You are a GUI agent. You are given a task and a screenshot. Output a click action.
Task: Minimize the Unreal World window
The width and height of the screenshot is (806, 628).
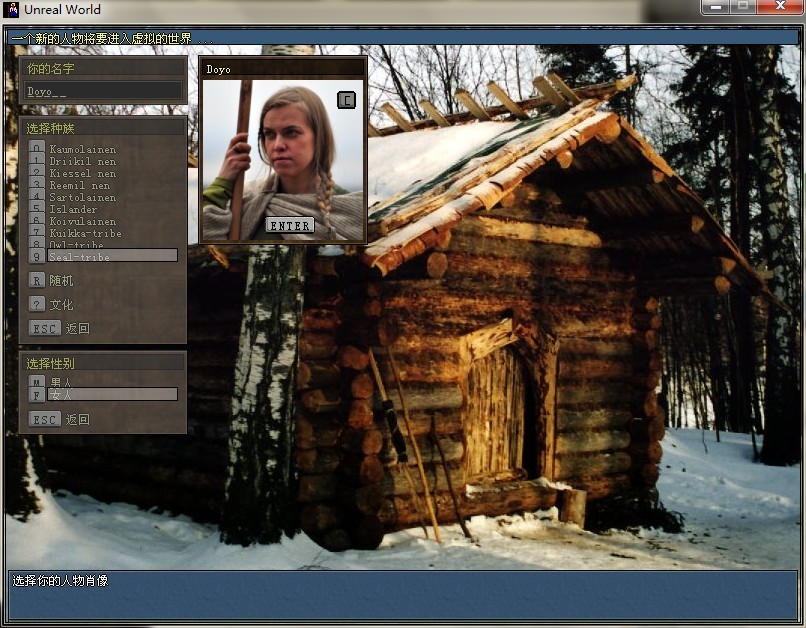click(716, 7)
